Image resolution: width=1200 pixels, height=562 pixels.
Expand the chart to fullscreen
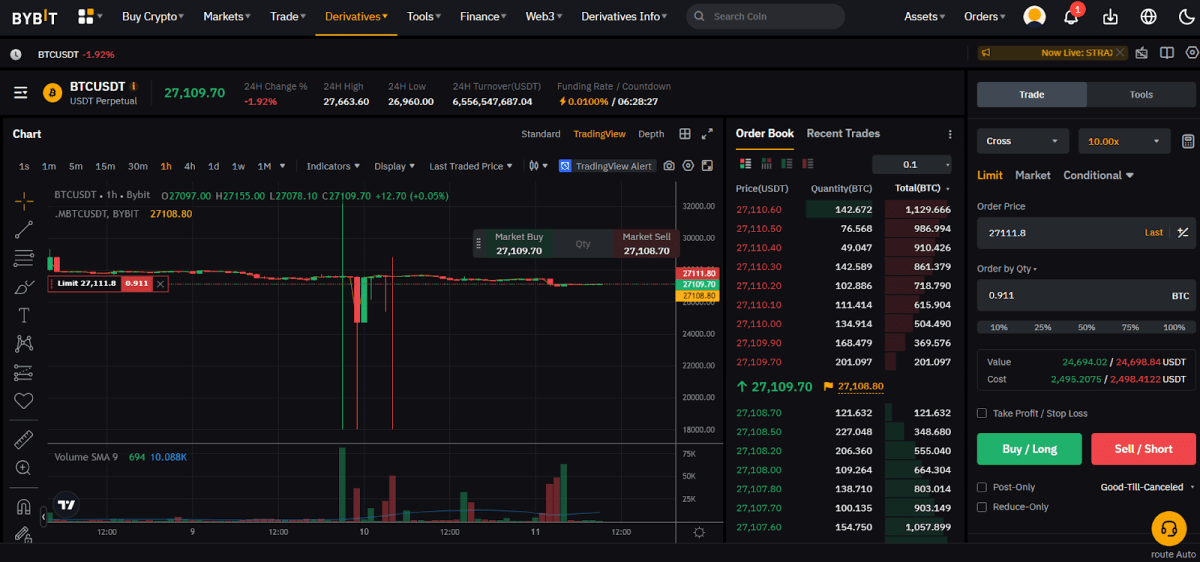pyautogui.click(x=707, y=134)
